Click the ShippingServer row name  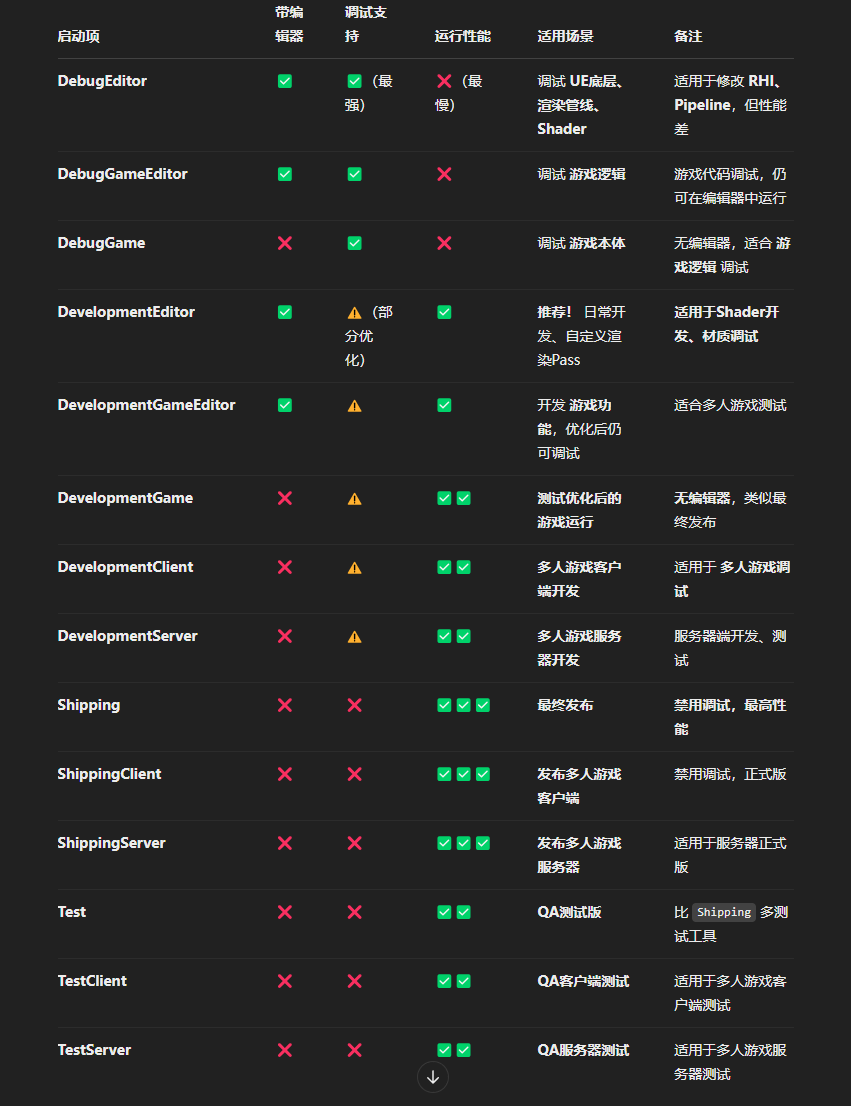point(111,843)
